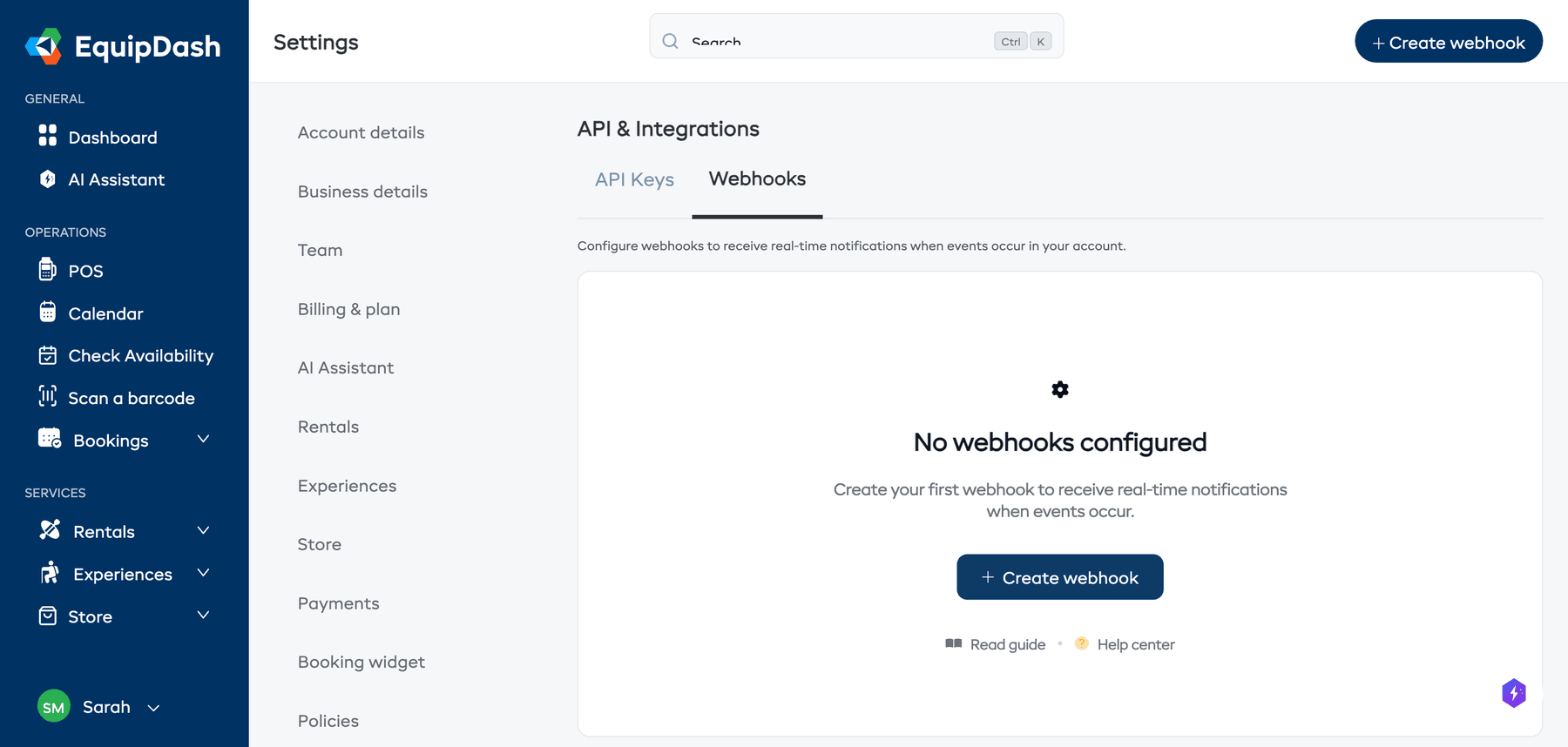Screen dimensions: 1568x747
Task: Go to Payments settings
Action: [x=338, y=603]
